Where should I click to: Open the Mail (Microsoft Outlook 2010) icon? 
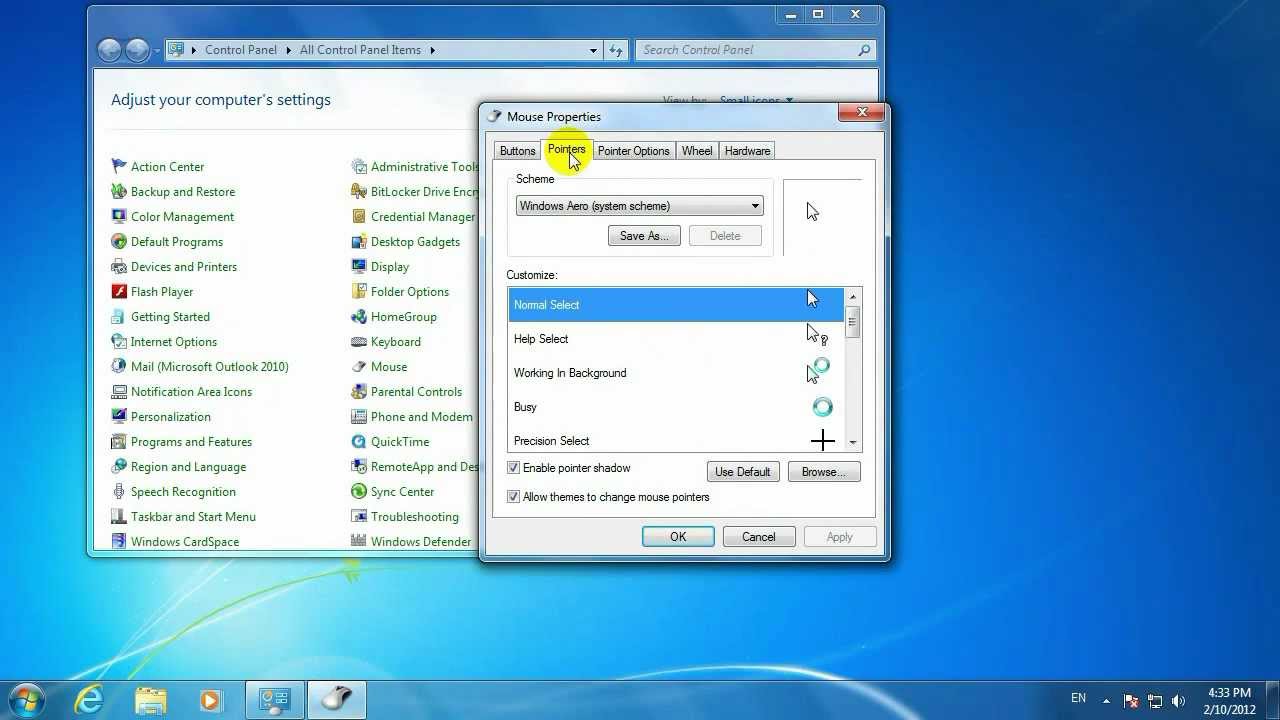[x=119, y=367]
